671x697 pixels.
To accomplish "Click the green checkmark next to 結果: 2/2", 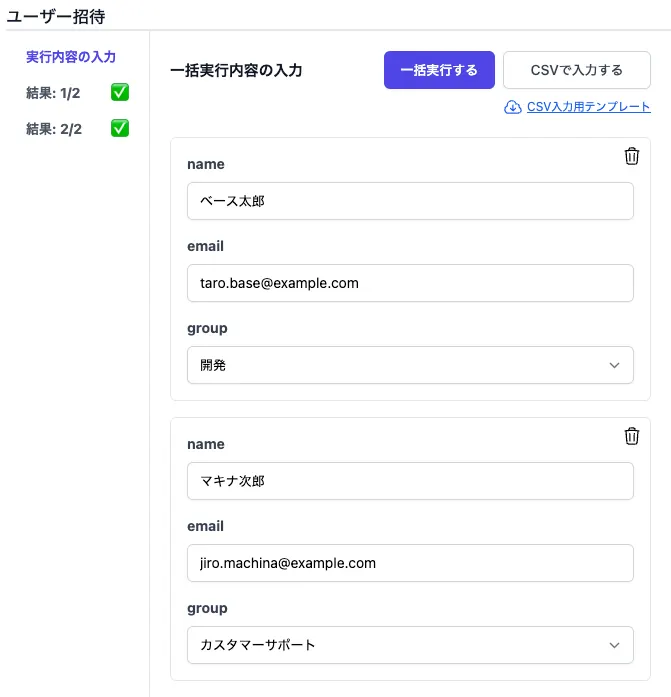I will (x=120, y=128).
